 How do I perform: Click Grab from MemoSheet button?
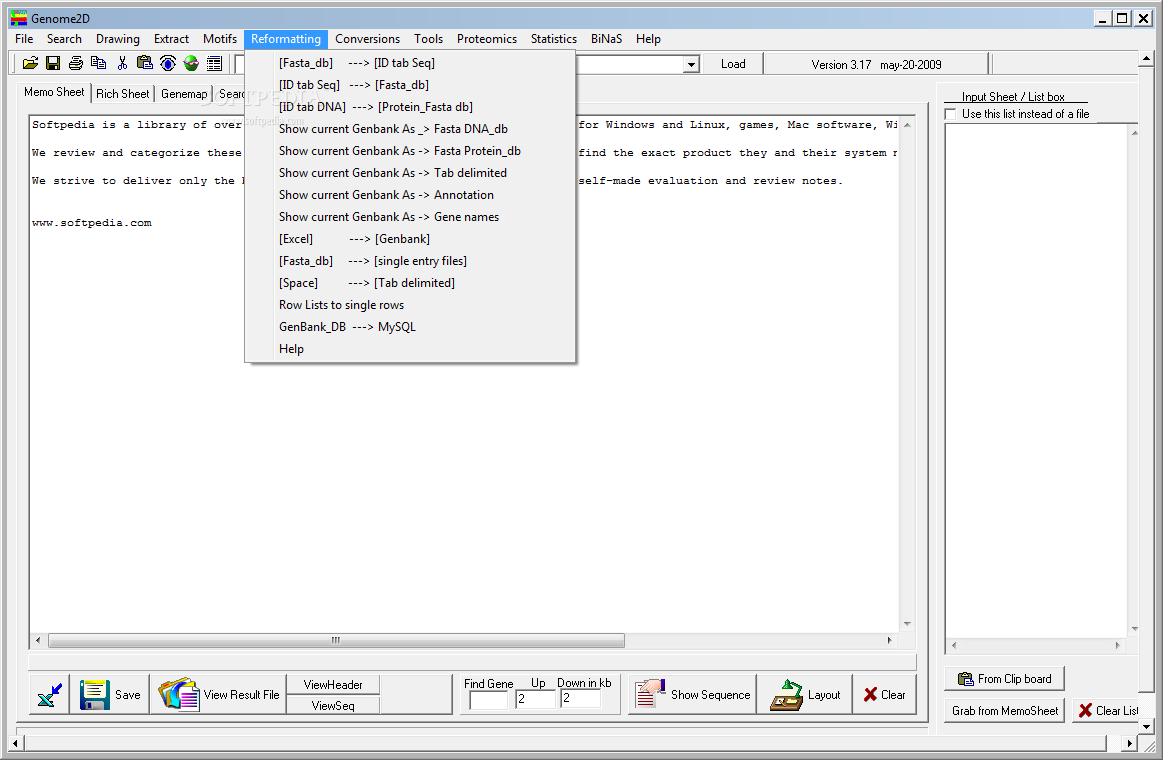[1005, 710]
